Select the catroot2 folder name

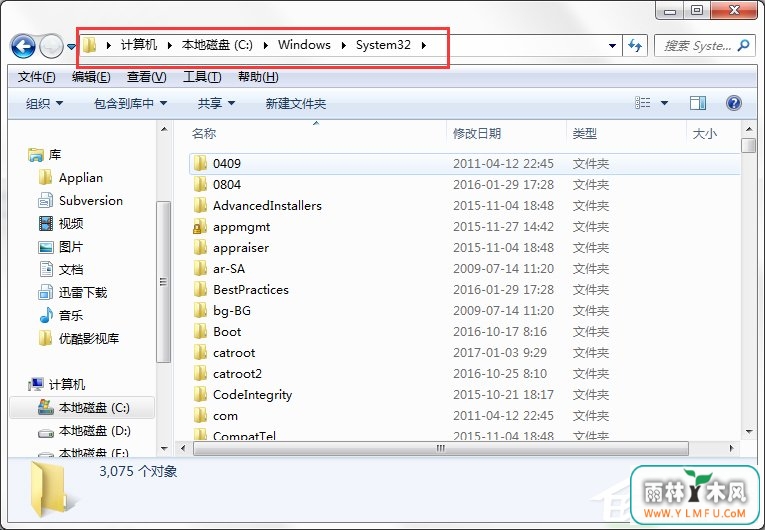click(237, 373)
